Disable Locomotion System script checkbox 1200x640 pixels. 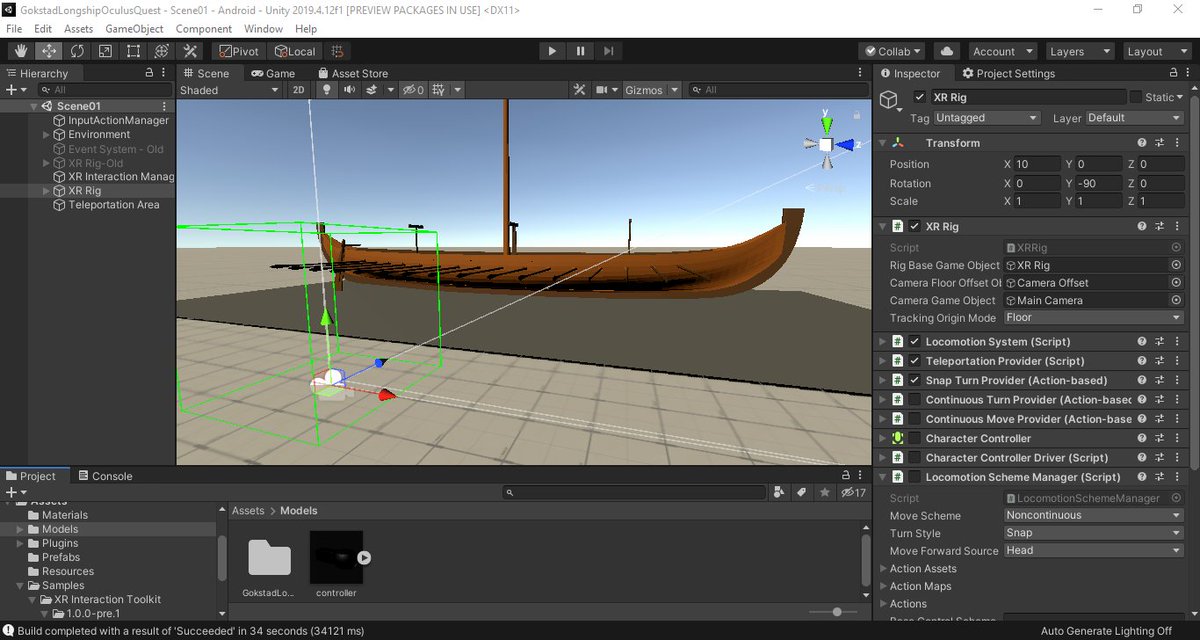915,342
